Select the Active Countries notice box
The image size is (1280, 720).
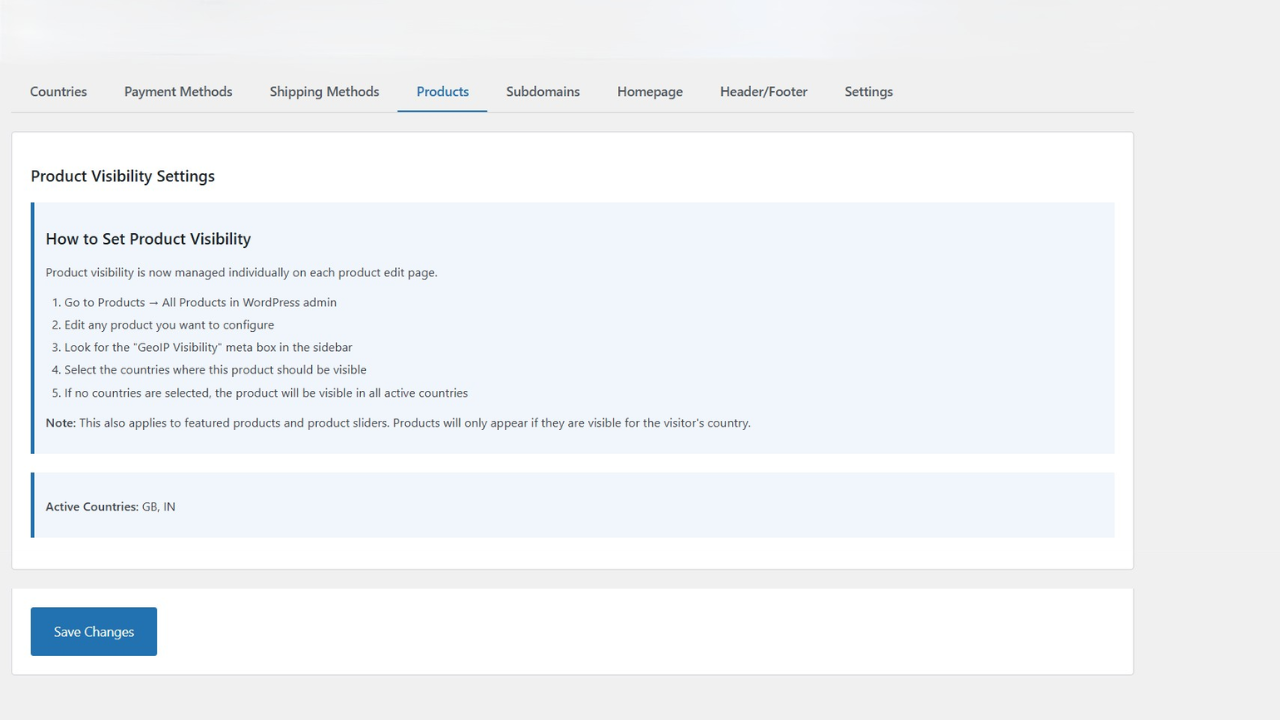[x=572, y=505]
